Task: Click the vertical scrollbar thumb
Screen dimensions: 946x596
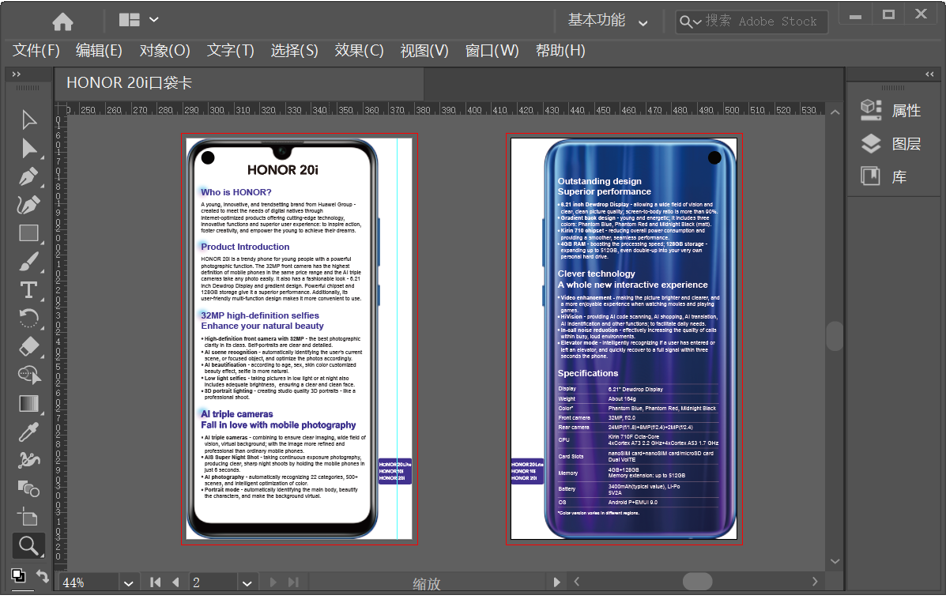Action: pyautogui.click(x=835, y=336)
